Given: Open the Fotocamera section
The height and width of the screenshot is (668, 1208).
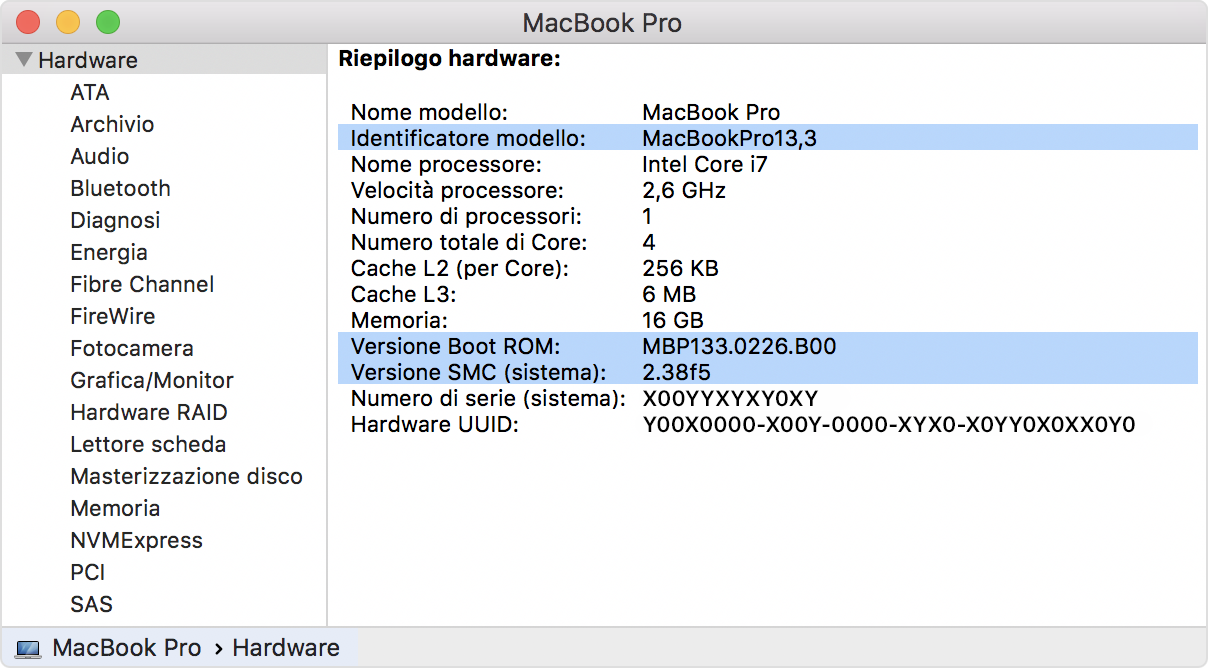Looking at the screenshot, I should click(131, 348).
